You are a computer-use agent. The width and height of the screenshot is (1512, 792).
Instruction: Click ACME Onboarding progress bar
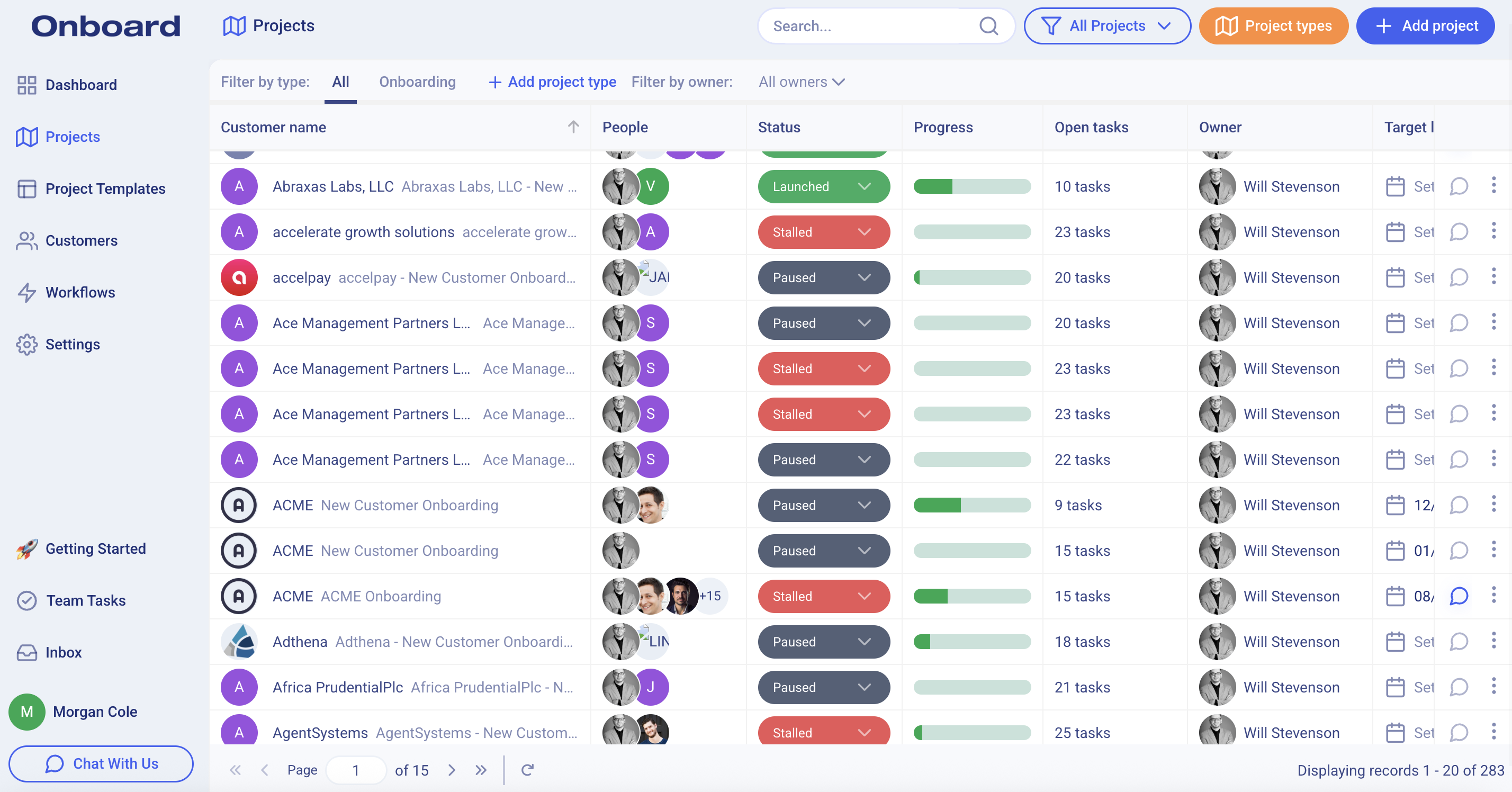971,596
